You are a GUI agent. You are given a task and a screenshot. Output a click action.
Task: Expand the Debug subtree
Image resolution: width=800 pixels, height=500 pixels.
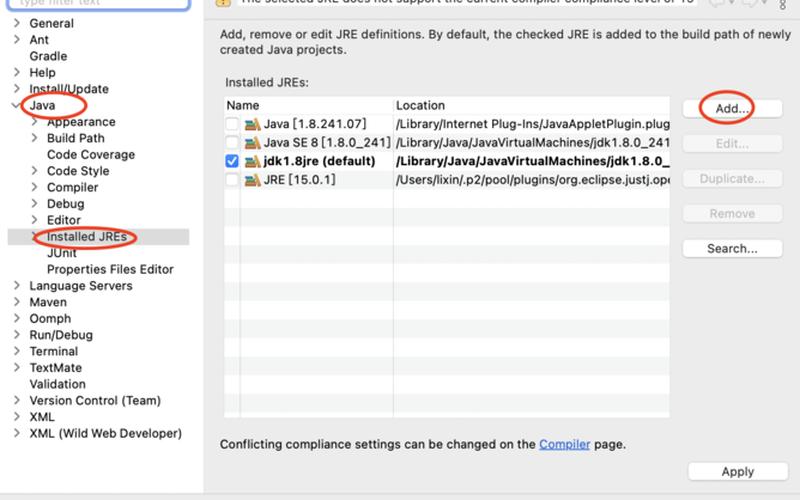click(x=34, y=203)
